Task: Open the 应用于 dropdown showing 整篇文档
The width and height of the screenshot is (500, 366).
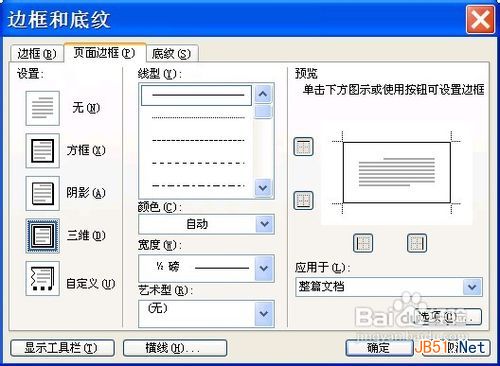Action: tap(389, 287)
